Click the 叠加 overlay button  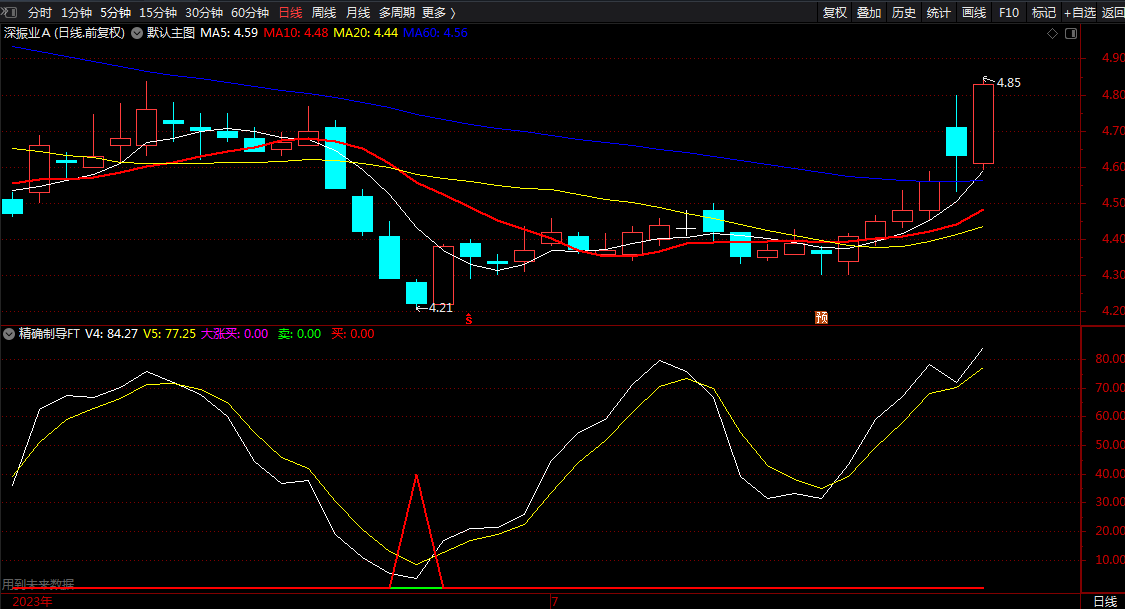click(869, 13)
